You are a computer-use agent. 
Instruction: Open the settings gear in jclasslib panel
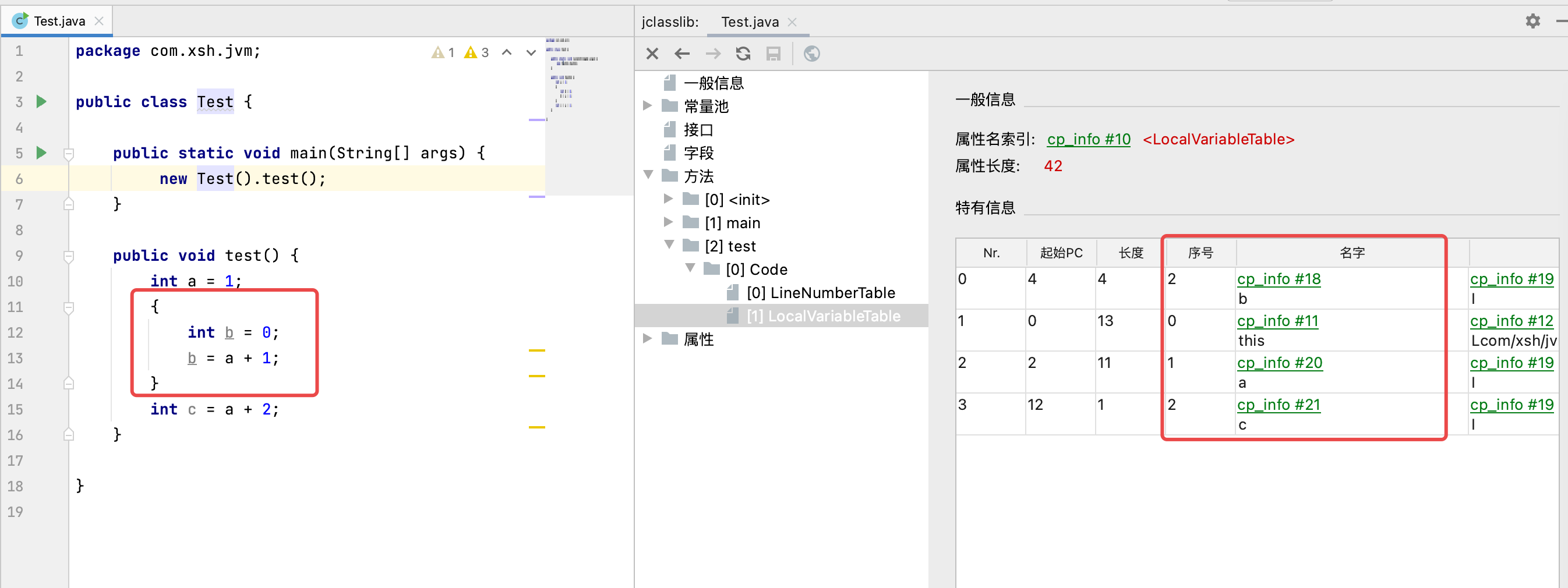tap(1532, 22)
